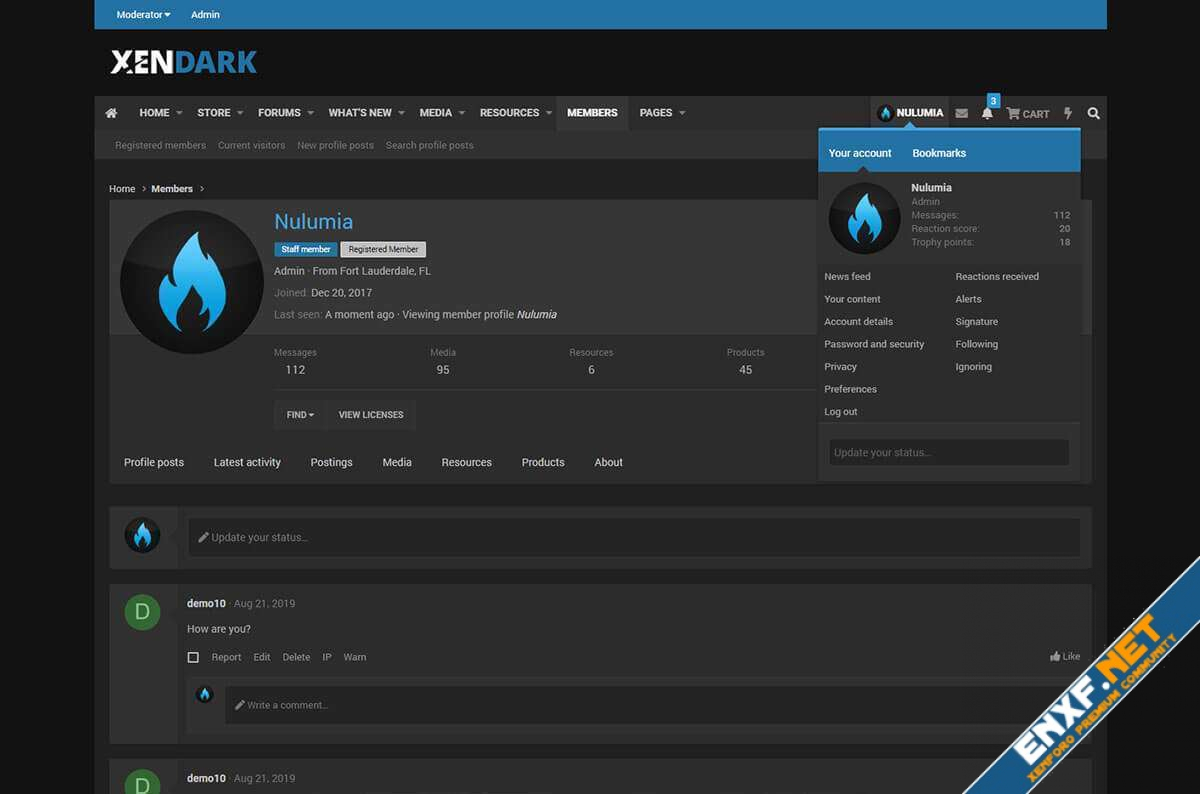Click the flame avatar in account dropdown
Viewport: 1200px width, 794px height.
pos(865,217)
